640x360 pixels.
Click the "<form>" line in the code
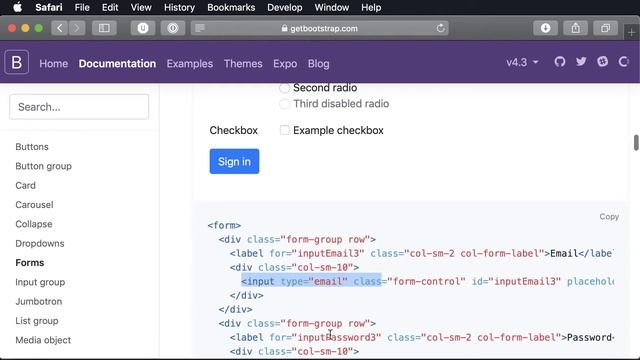pos(224,225)
